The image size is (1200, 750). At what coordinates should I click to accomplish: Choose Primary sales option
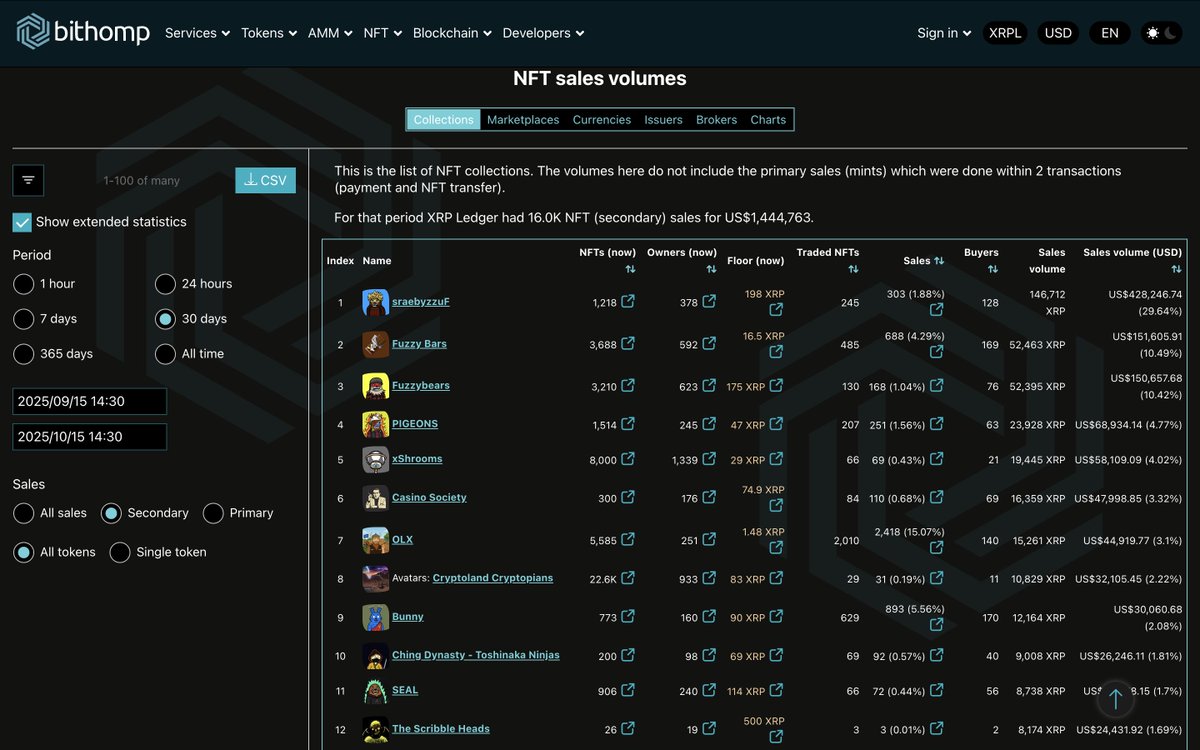(x=213, y=513)
